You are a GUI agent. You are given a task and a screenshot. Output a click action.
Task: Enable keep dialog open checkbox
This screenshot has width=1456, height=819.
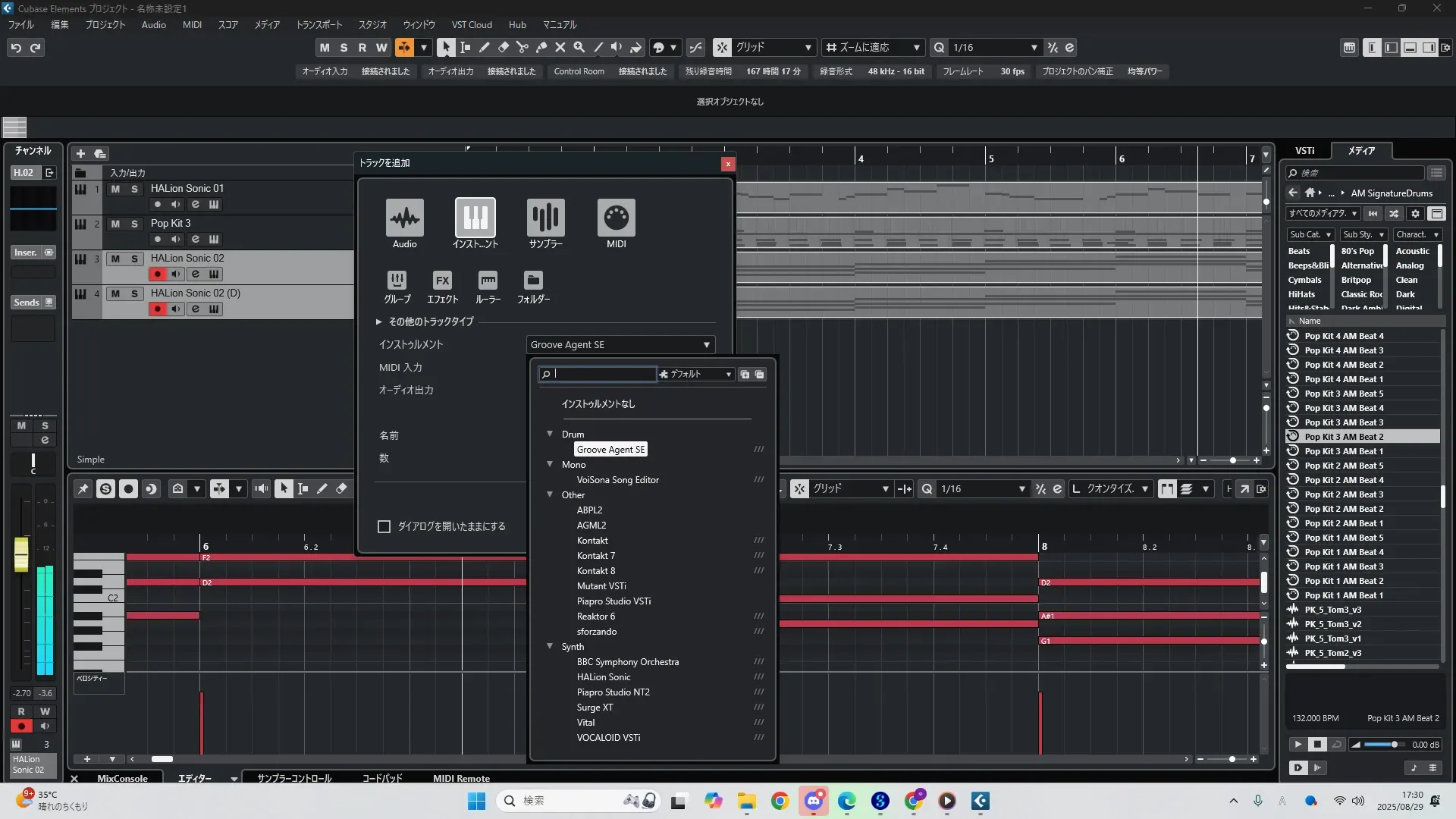[x=384, y=526]
